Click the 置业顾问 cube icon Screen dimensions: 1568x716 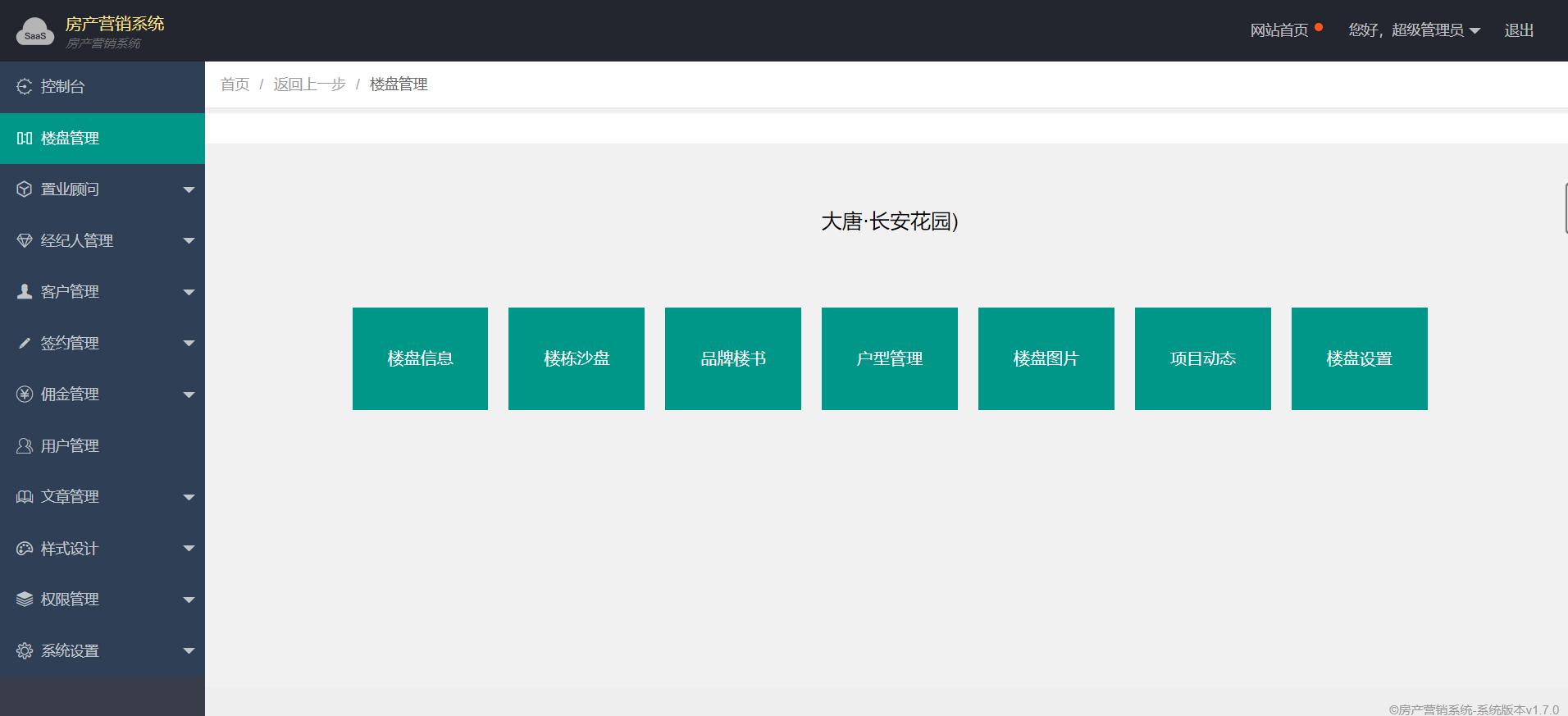click(25, 189)
